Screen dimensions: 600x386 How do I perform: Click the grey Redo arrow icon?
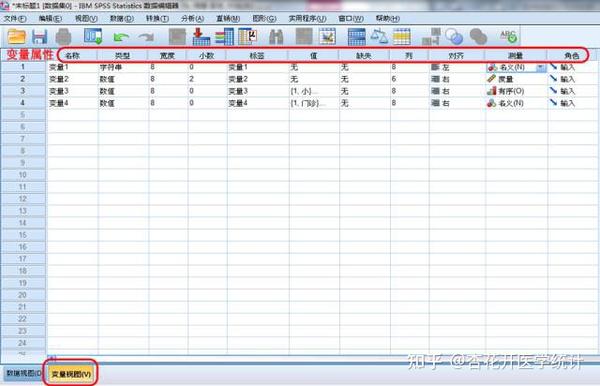147,37
